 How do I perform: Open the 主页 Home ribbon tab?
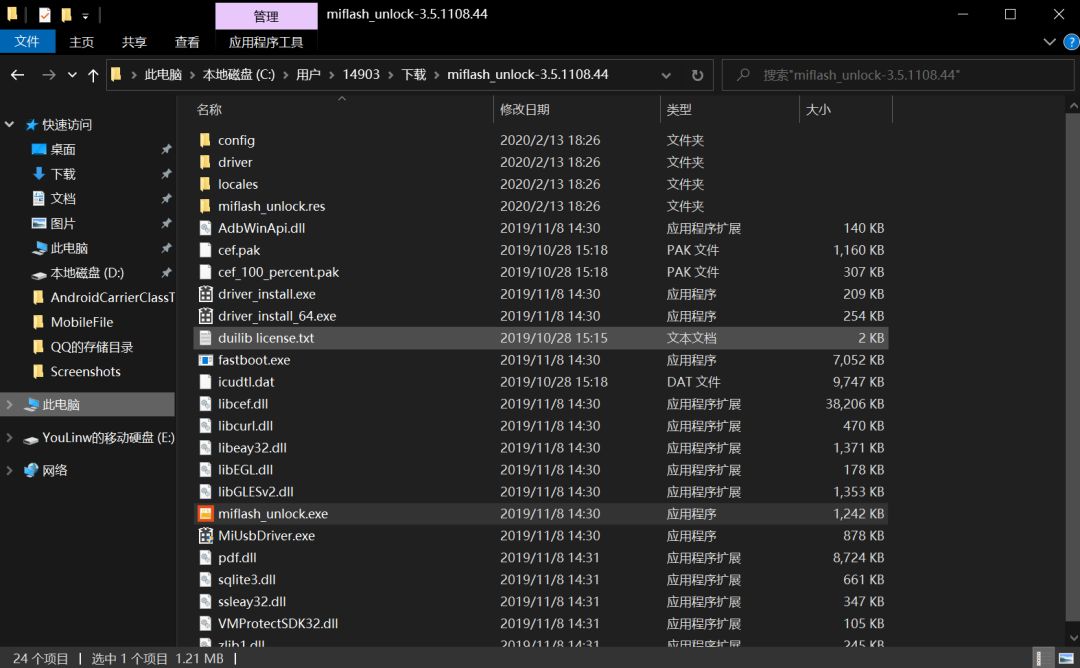(x=81, y=42)
